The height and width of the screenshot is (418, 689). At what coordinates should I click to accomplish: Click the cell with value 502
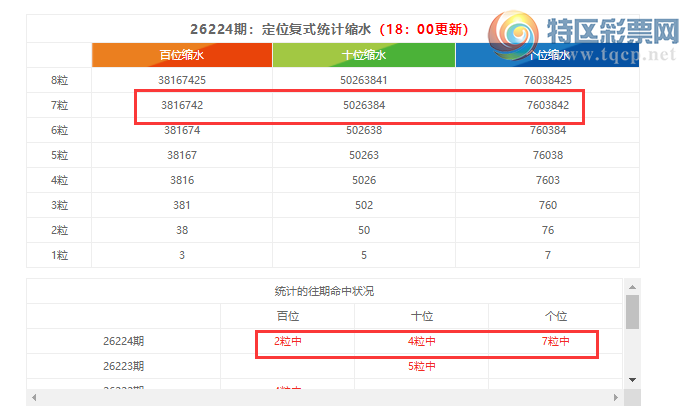point(364,205)
